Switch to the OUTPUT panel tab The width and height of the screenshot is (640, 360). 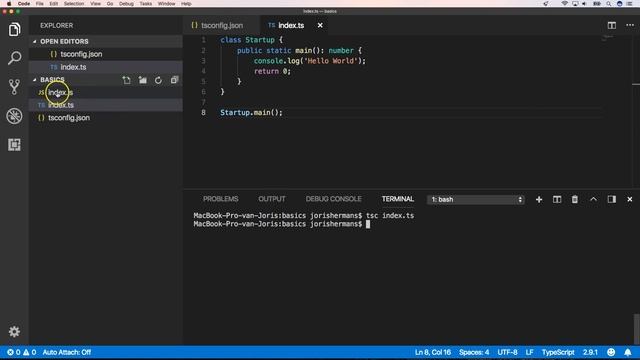272,199
